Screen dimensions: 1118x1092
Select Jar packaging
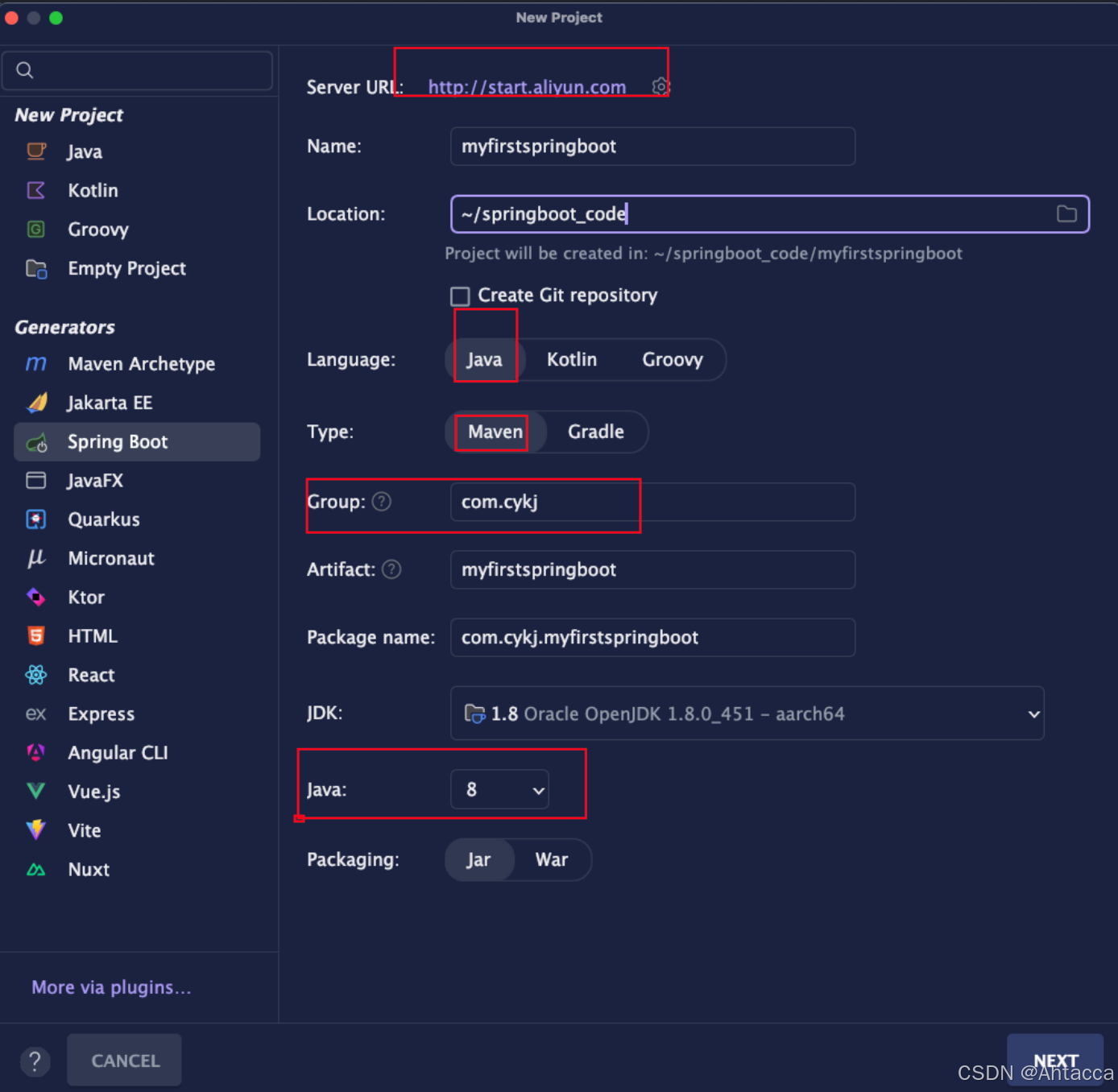(x=478, y=859)
